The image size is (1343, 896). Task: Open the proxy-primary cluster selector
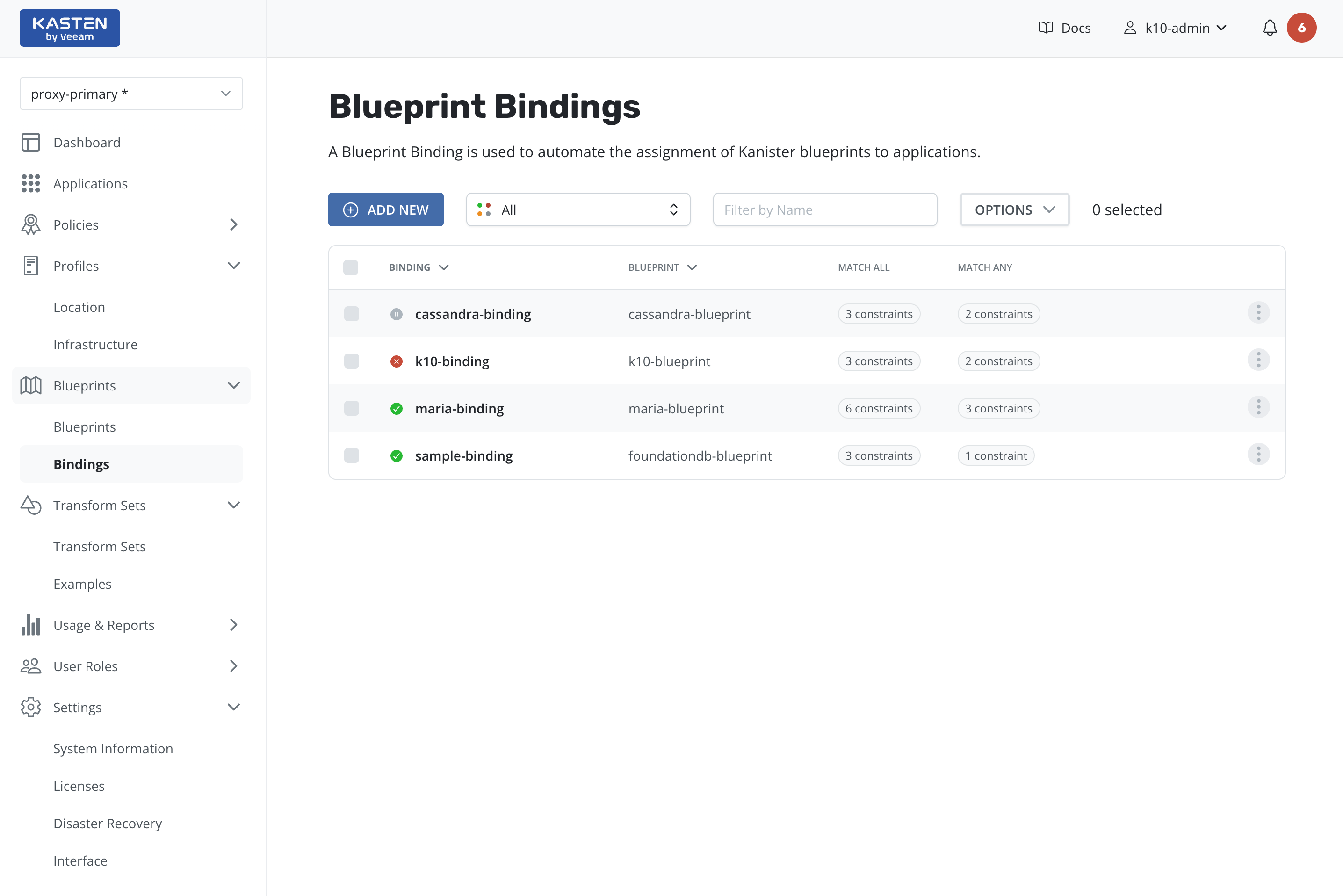point(131,93)
